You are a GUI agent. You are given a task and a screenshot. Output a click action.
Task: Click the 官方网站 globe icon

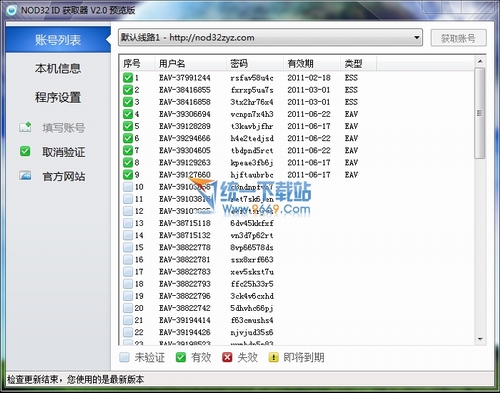[x=25, y=176]
